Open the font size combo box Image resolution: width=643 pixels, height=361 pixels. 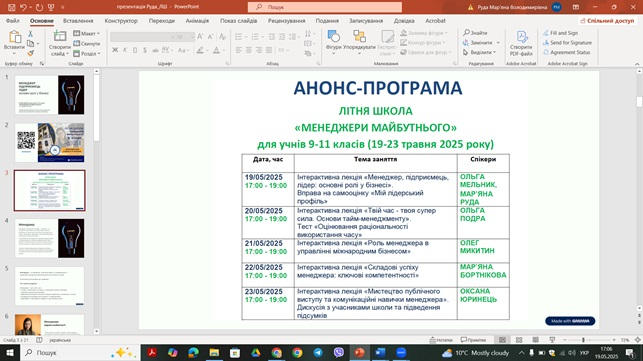[x=185, y=37]
